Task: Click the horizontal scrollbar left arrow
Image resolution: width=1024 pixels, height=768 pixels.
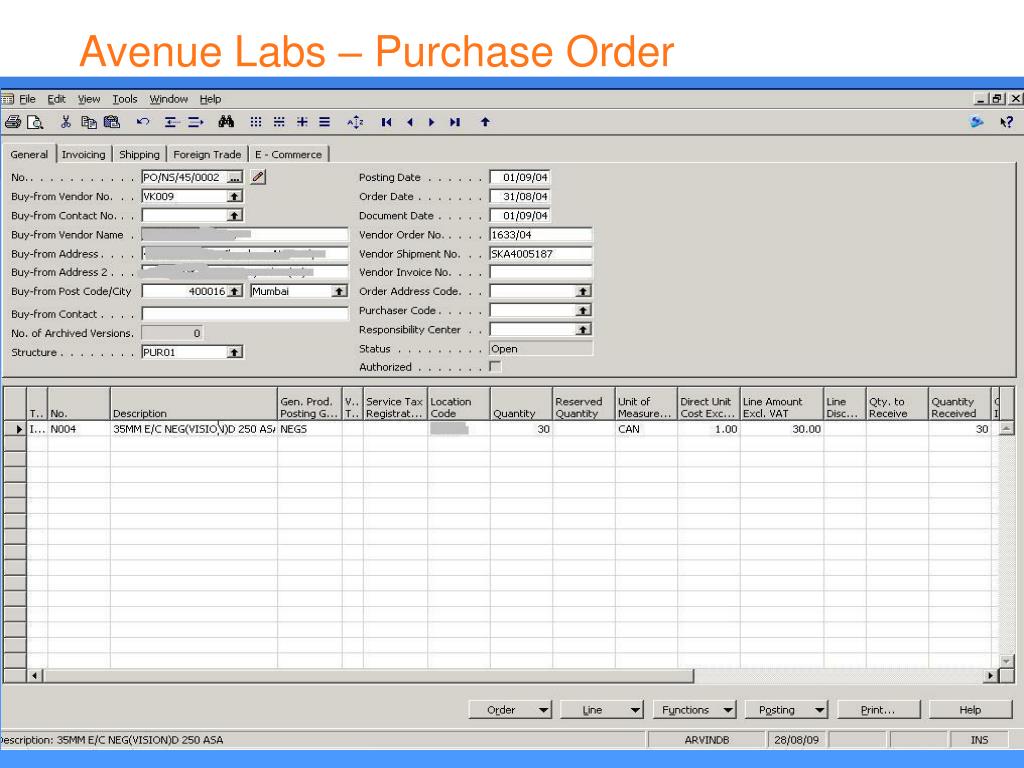Action: click(x=35, y=676)
